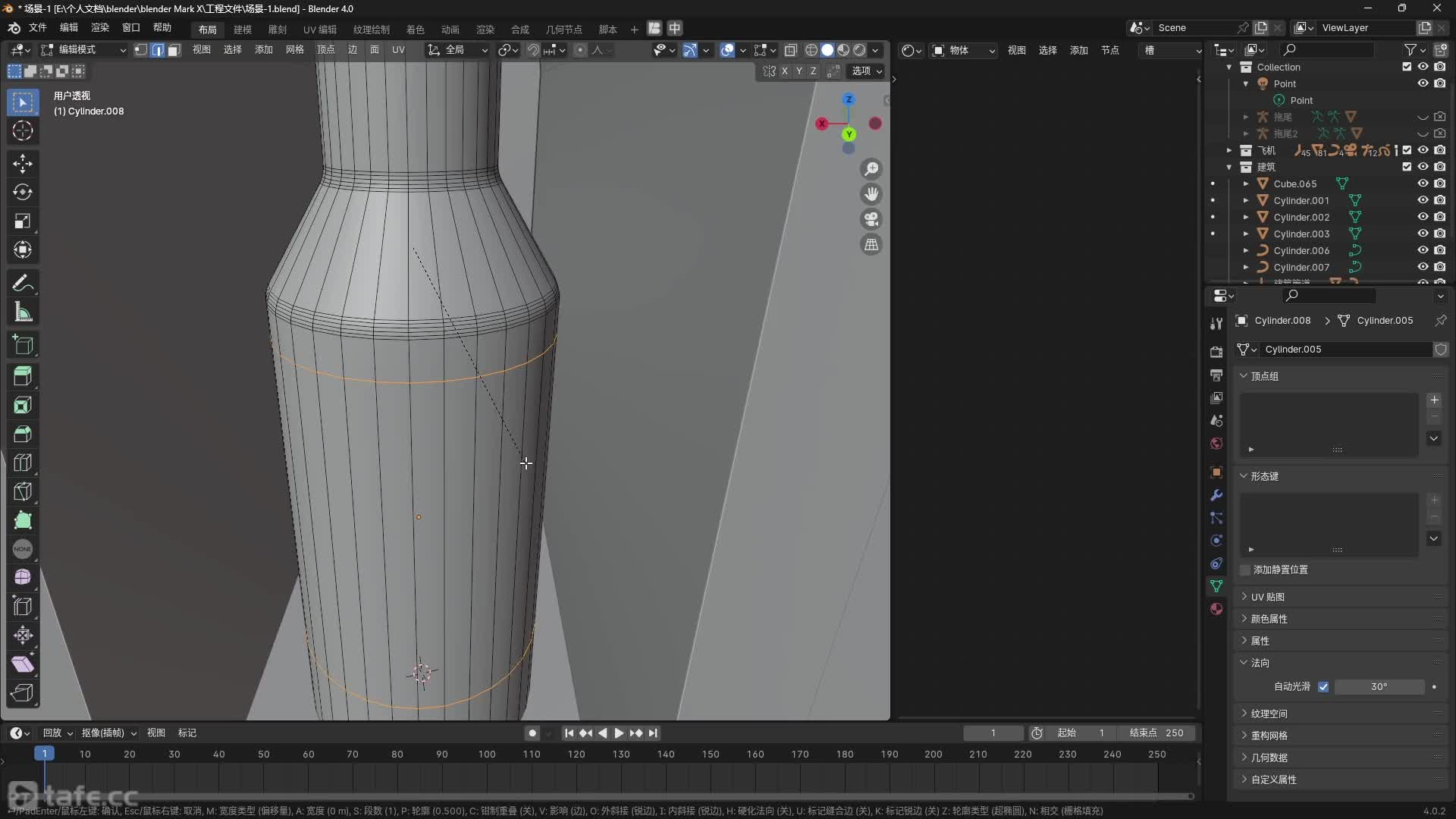Open 文件 menu
Screen dimensions: 1456x819
37,28
